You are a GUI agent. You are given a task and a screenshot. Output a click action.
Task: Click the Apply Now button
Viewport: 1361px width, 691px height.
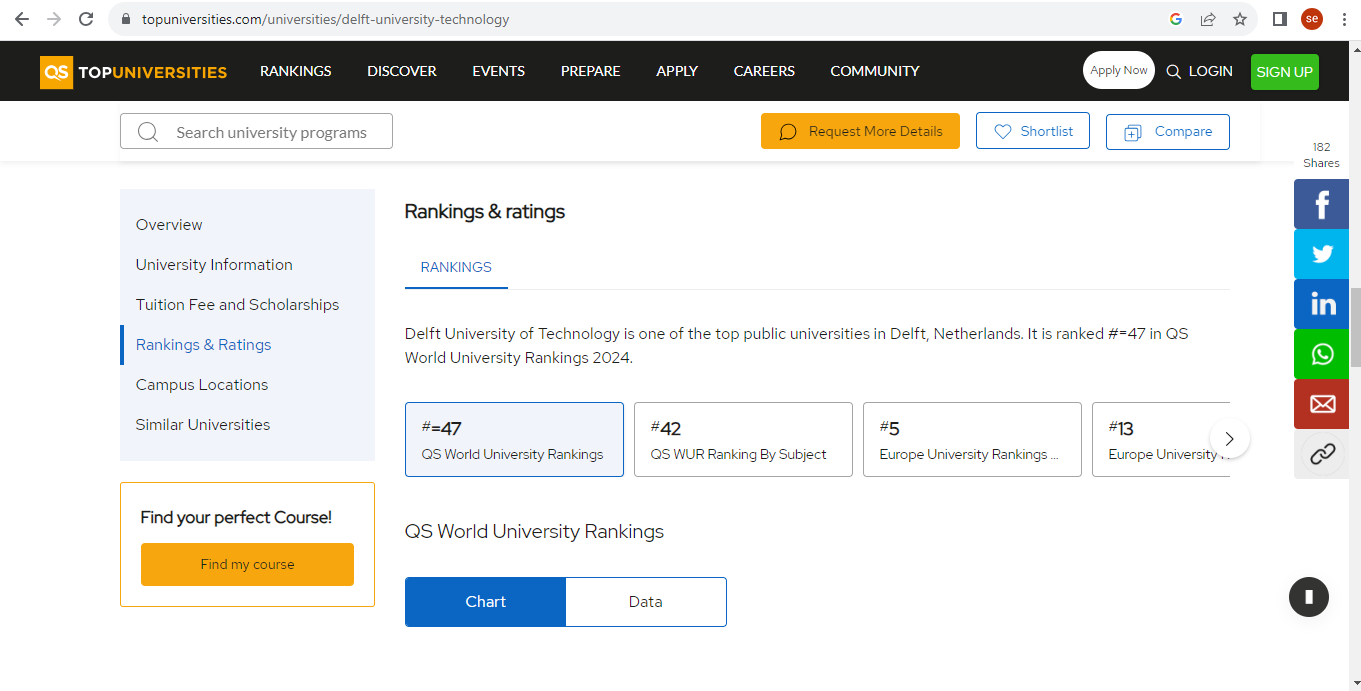point(1119,71)
